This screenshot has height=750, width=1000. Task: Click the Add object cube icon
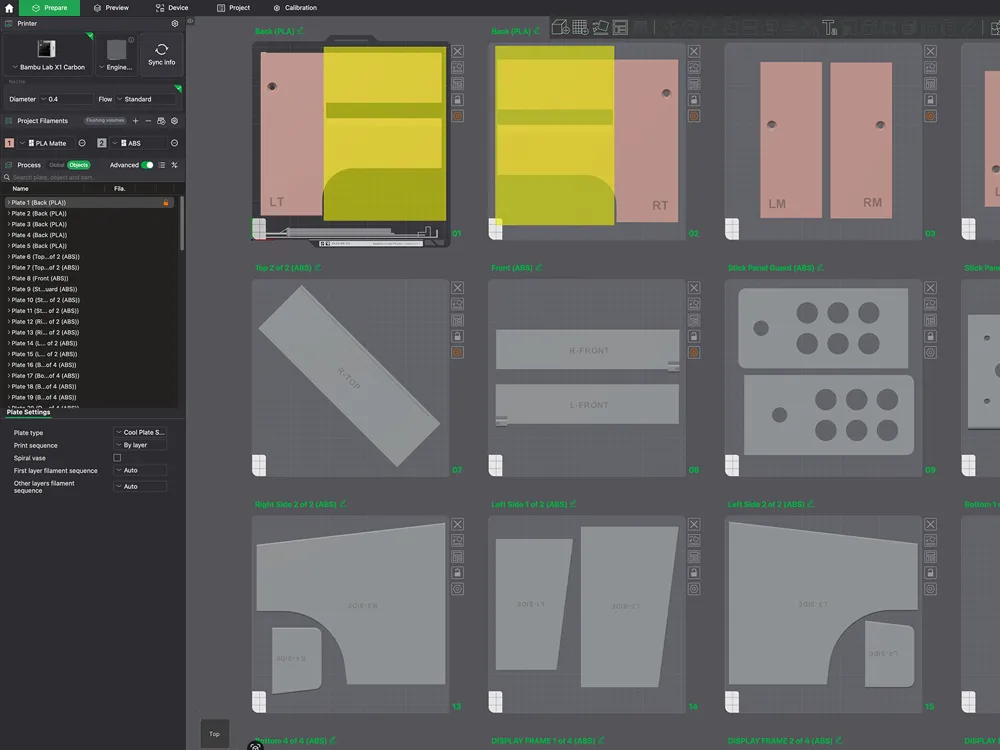pyautogui.click(x=559, y=27)
